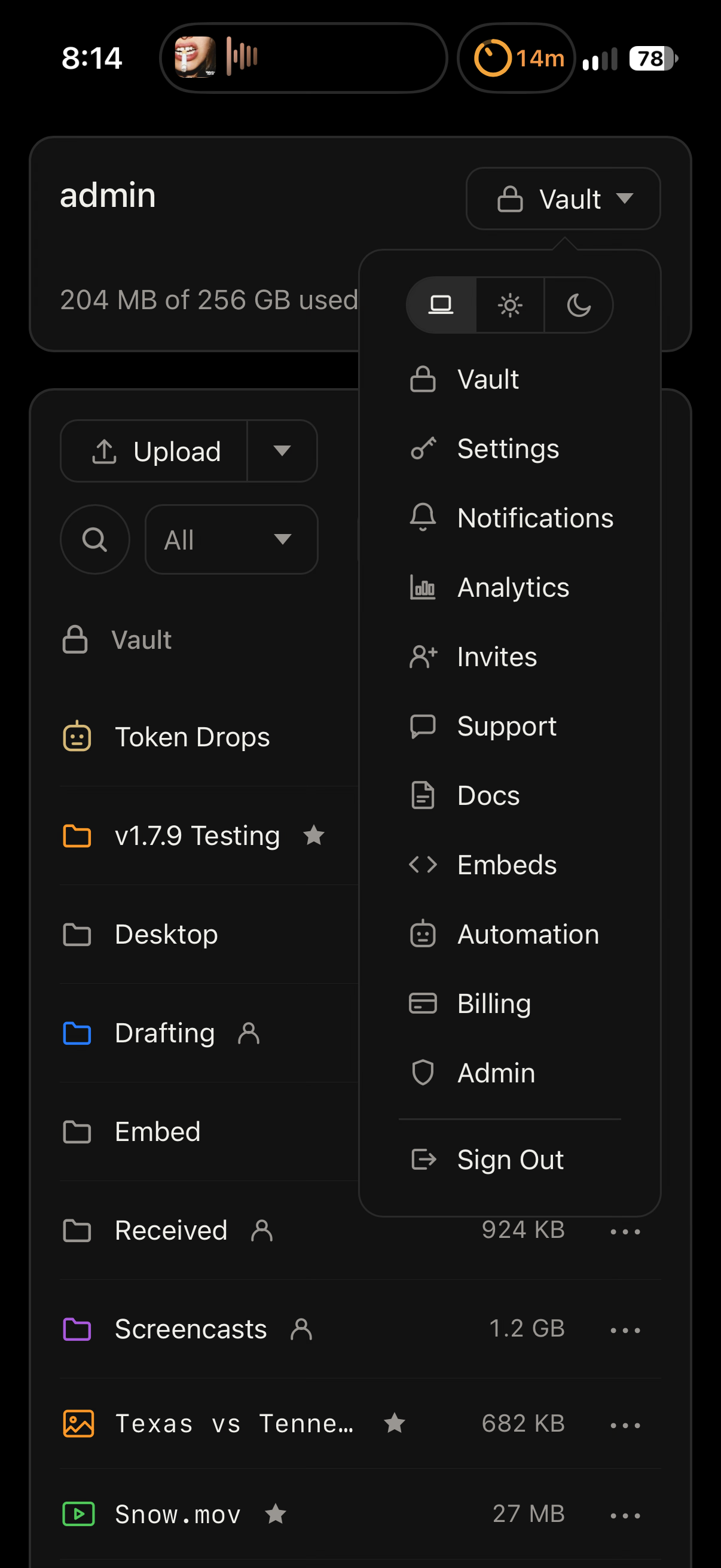Switch to light theme sun icon
The height and width of the screenshot is (1568, 721).
(510, 304)
